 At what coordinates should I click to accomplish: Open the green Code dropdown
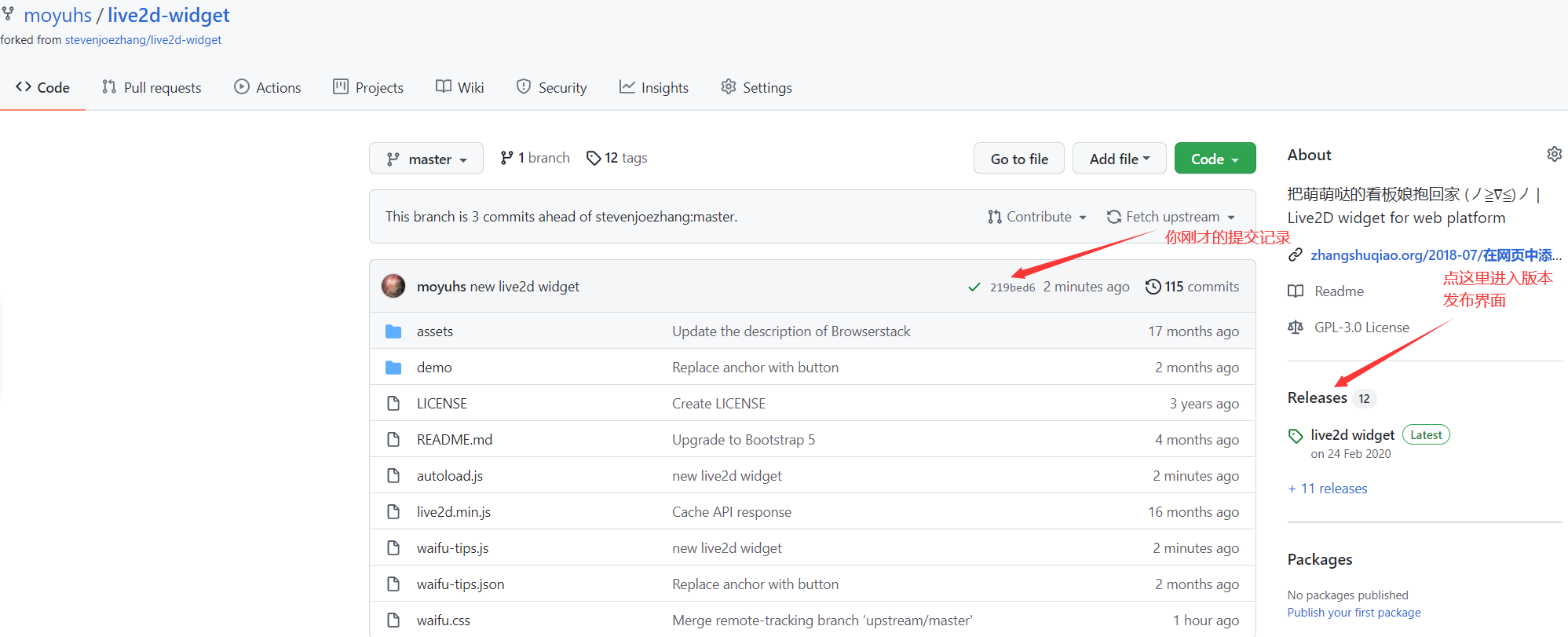1215,159
